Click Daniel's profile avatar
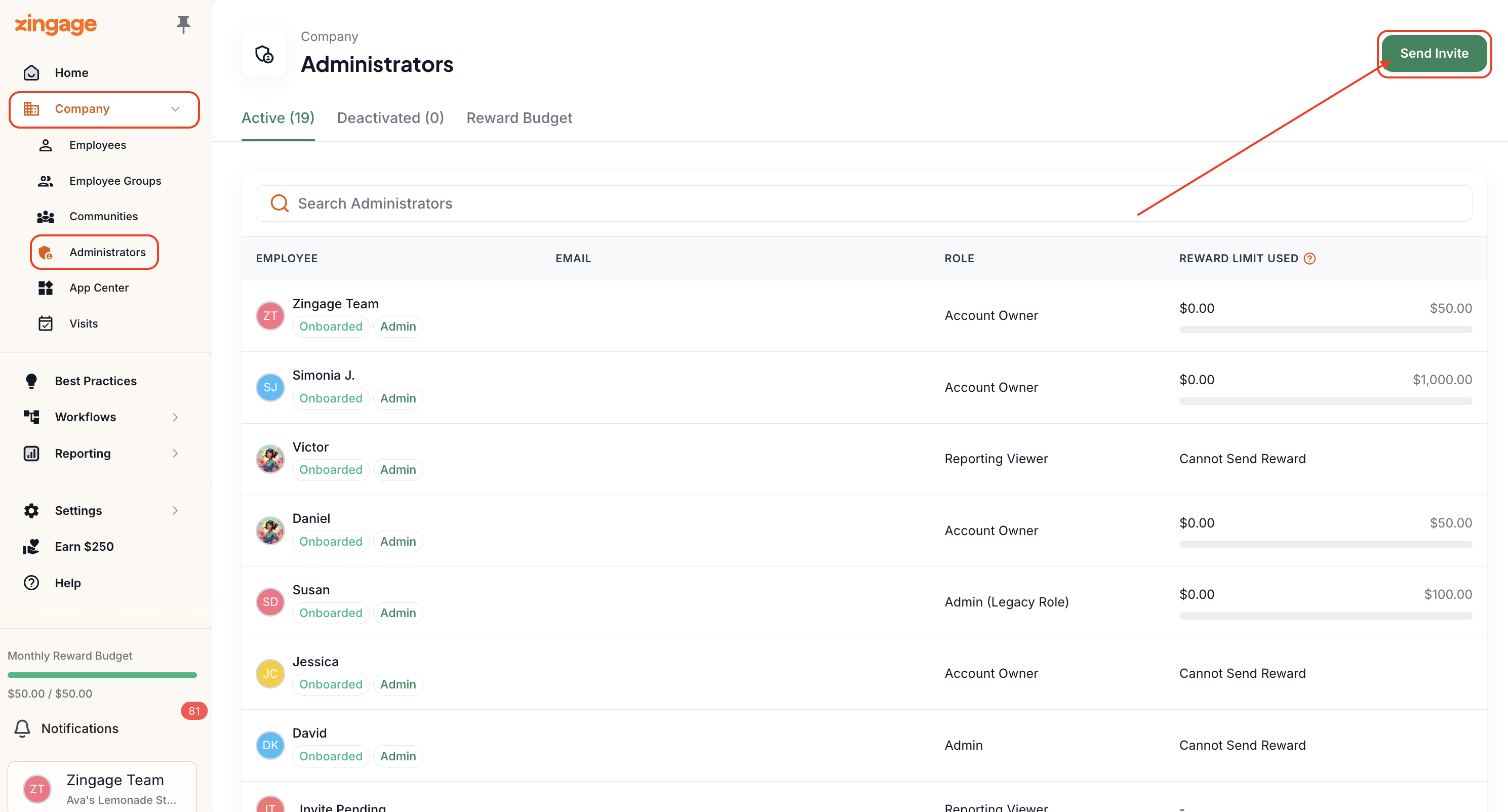Image resolution: width=1508 pixels, height=812 pixels. coord(270,531)
